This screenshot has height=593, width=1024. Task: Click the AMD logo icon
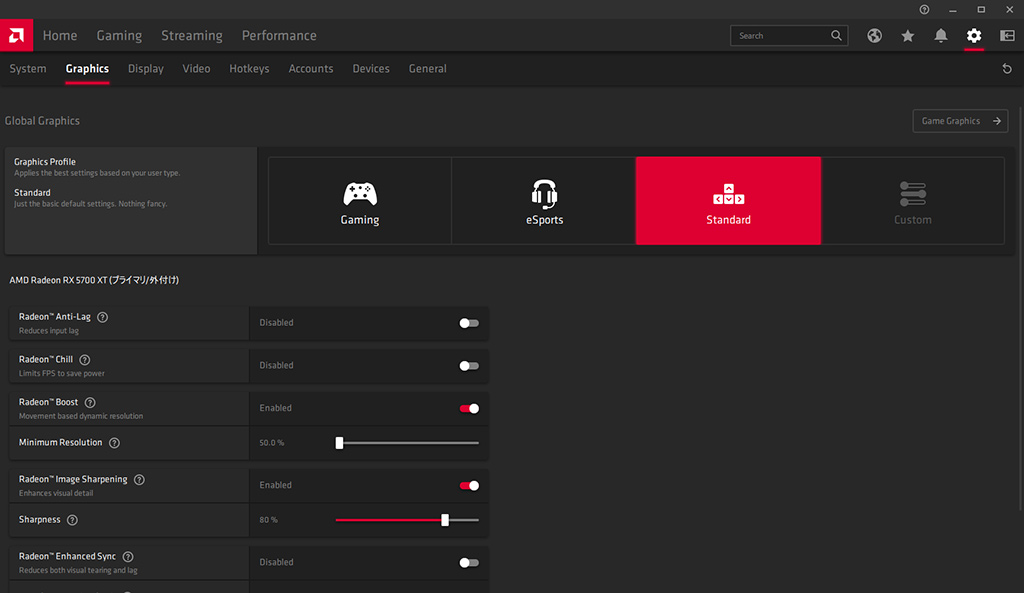[16, 35]
